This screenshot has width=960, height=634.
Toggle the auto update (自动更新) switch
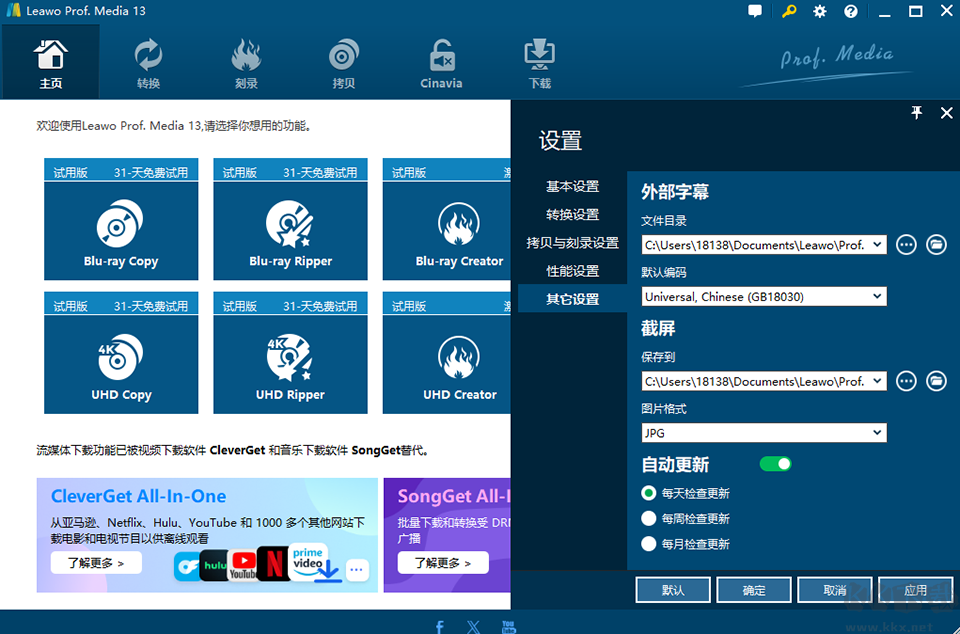tap(776, 464)
